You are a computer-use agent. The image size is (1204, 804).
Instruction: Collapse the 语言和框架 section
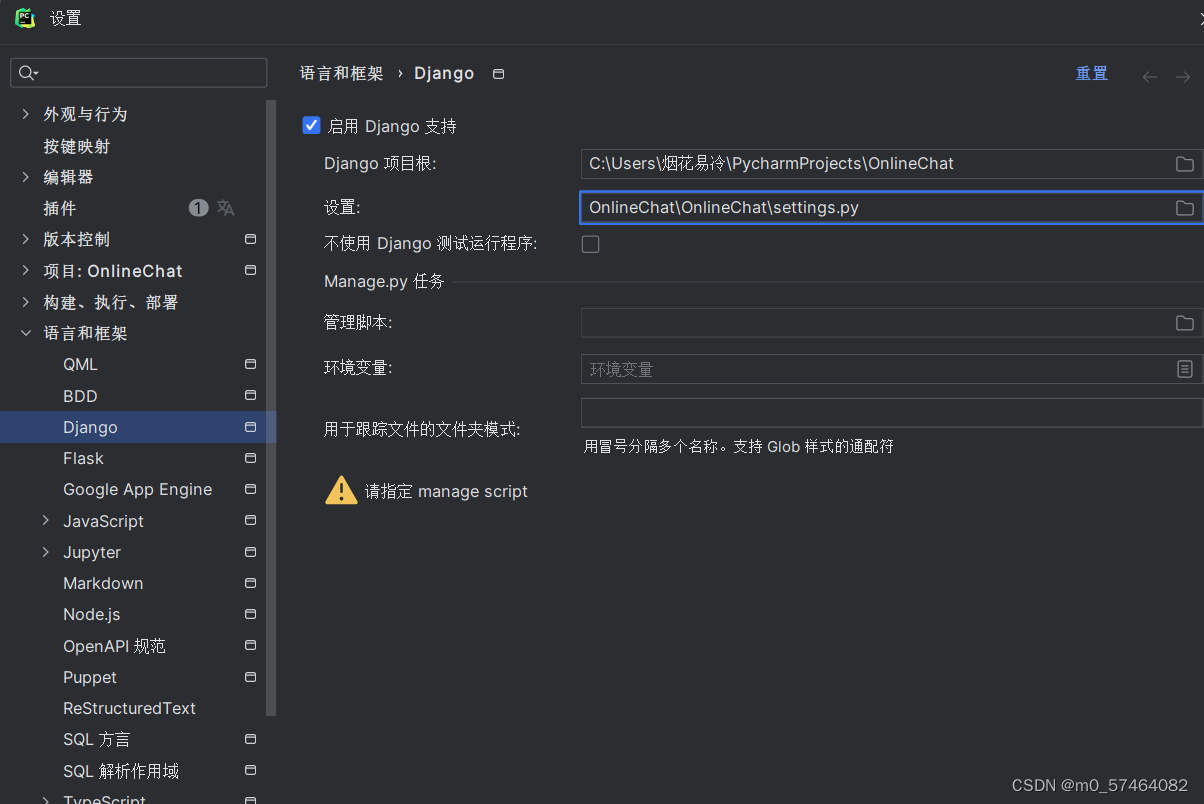(x=25, y=333)
